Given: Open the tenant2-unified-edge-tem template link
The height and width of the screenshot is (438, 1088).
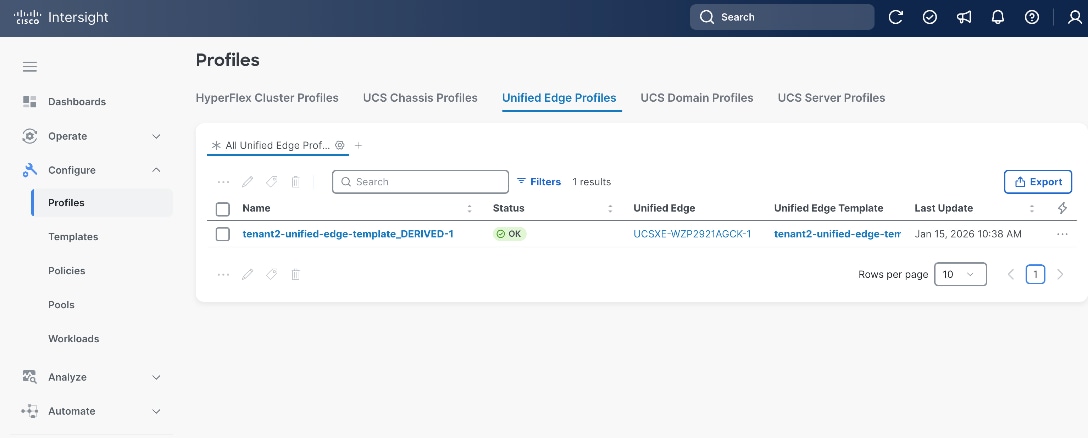Looking at the screenshot, I should 838,234.
